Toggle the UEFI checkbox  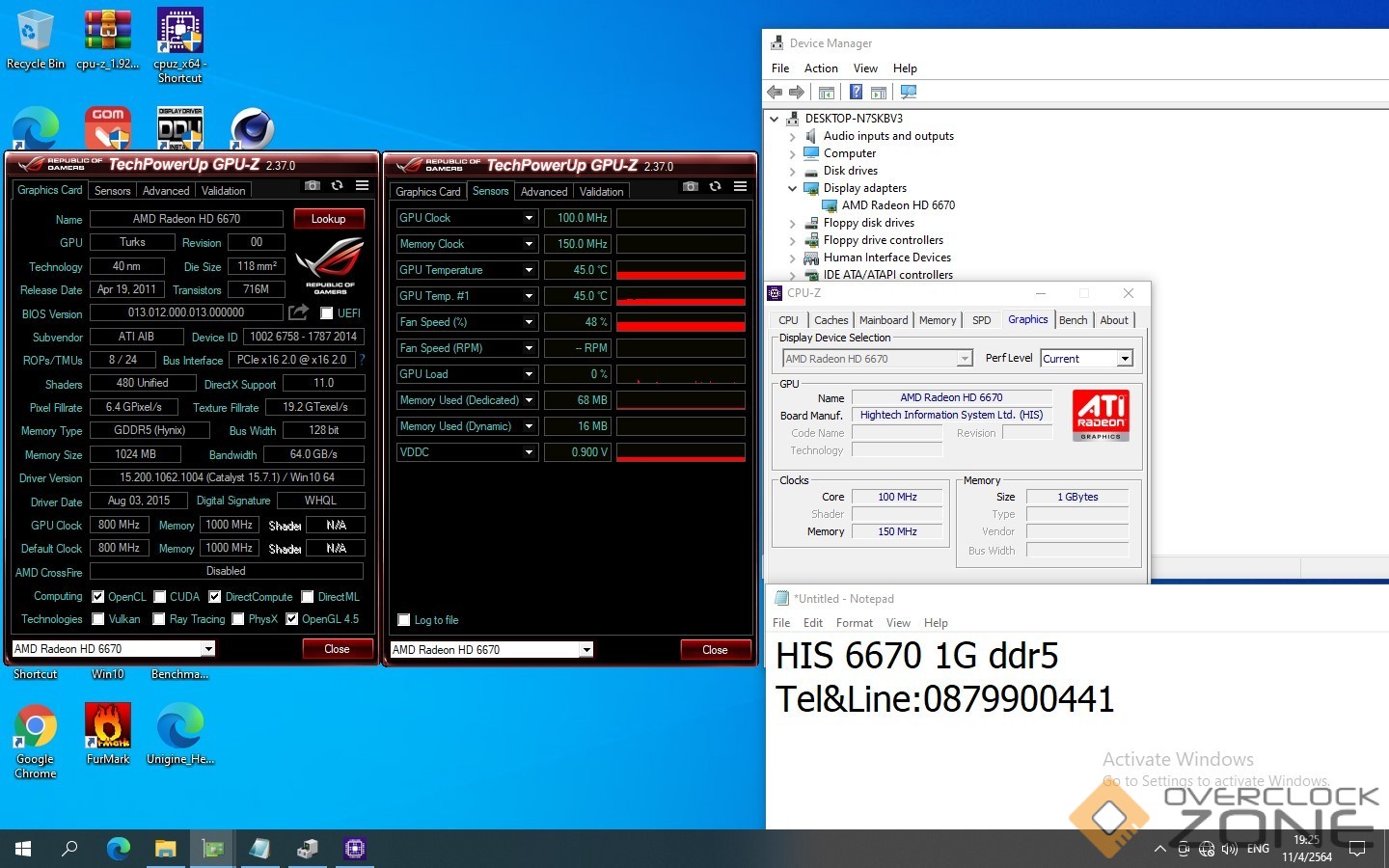pos(327,313)
